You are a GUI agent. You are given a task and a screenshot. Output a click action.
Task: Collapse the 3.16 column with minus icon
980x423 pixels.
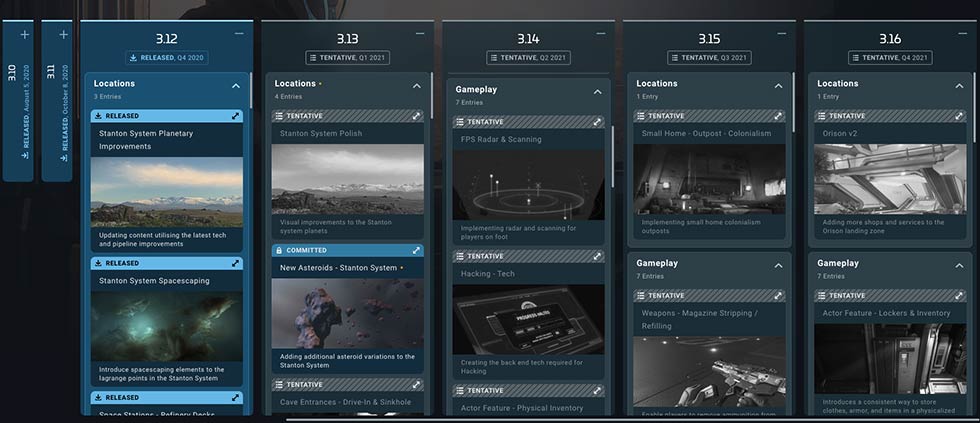962,33
